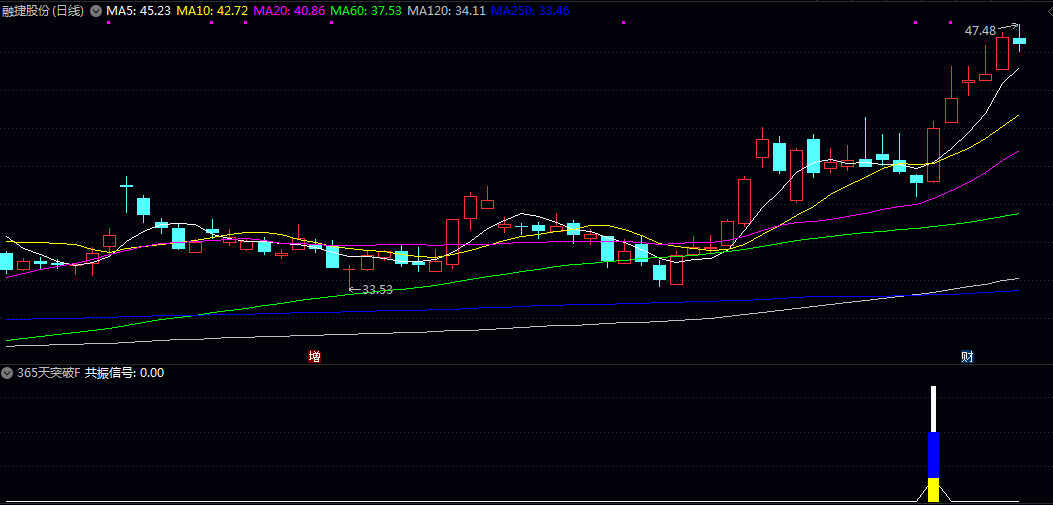Image resolution: width=1053 pixels, height=505 pixels.
Task: Click the magenta MA20: 40.86 label
Action: 289,11
